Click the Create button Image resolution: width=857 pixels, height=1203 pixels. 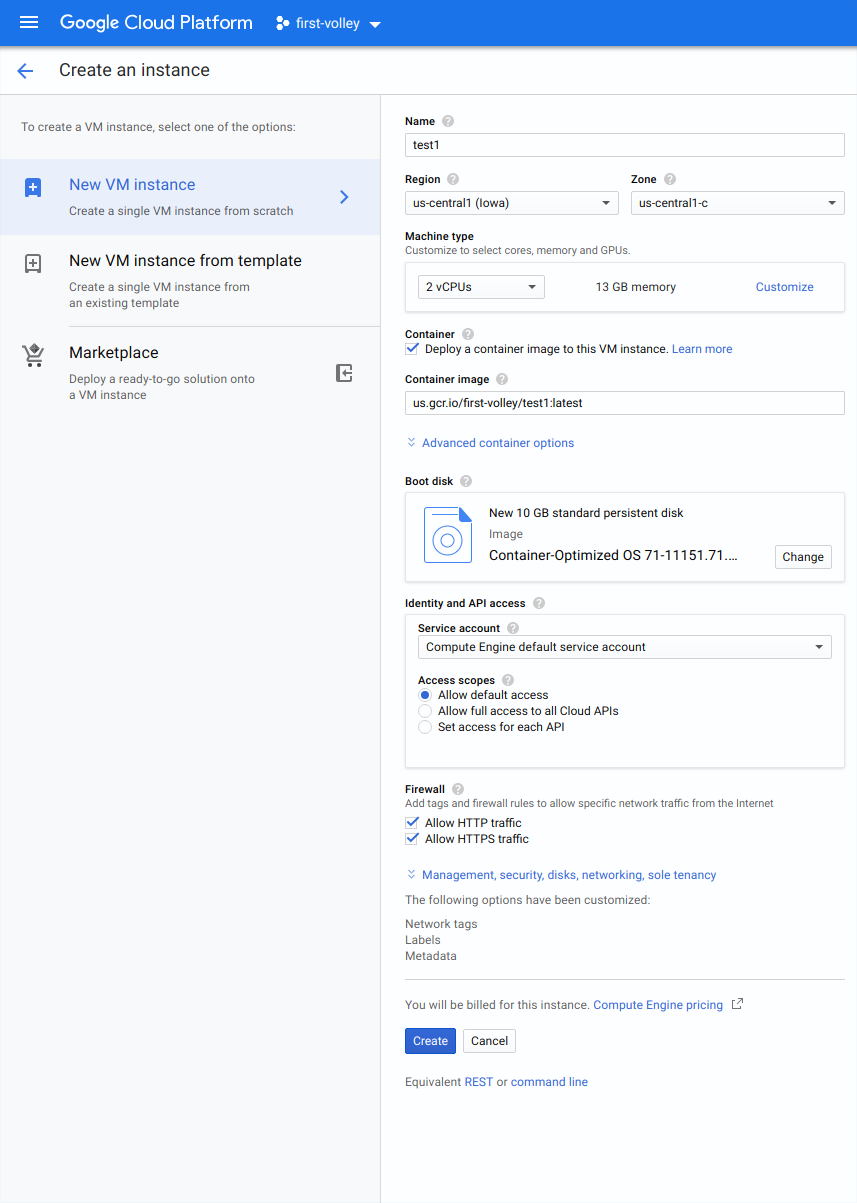pos(430,1040)
